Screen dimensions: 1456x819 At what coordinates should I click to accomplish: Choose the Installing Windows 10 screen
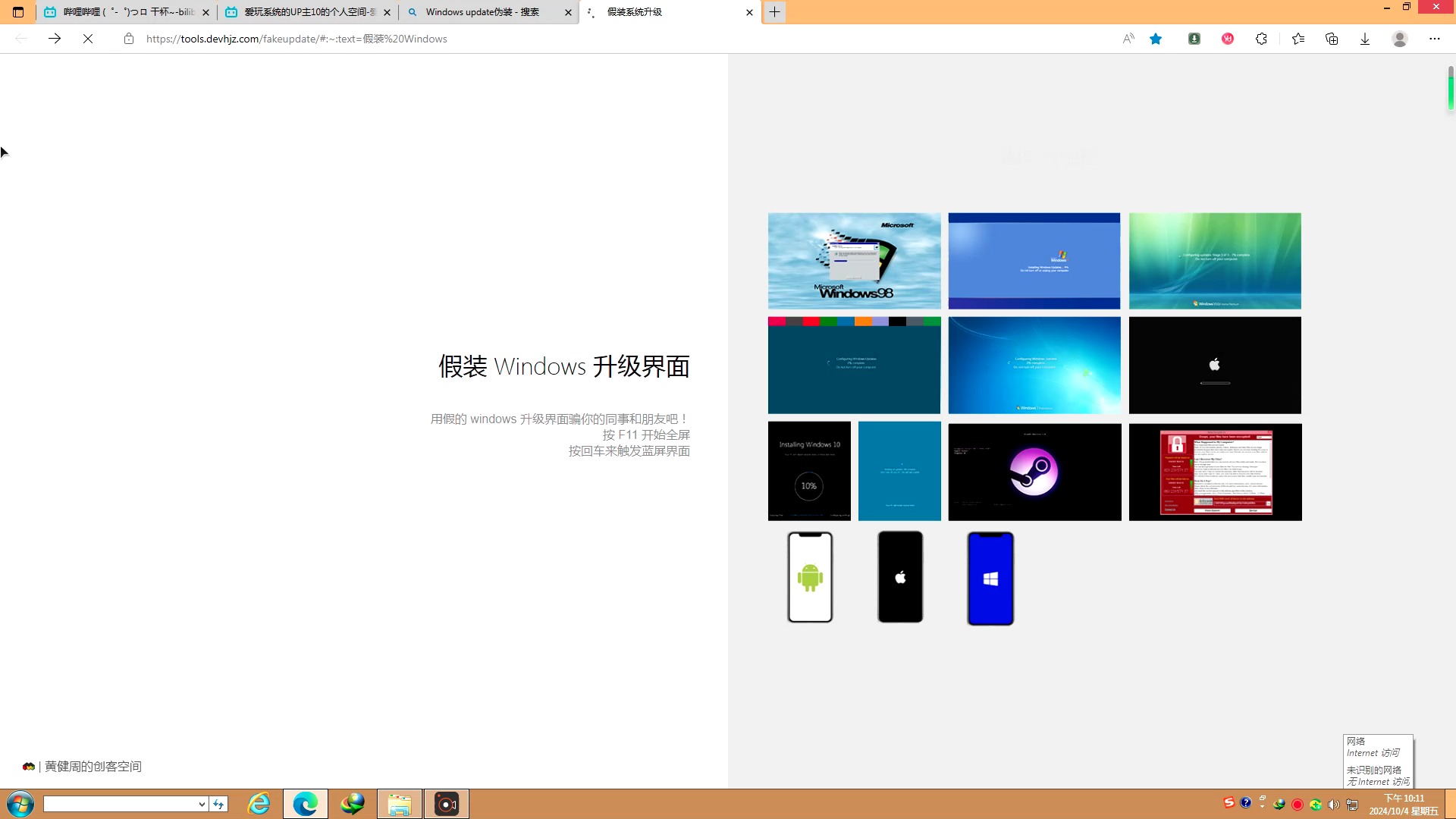(809, 471)
